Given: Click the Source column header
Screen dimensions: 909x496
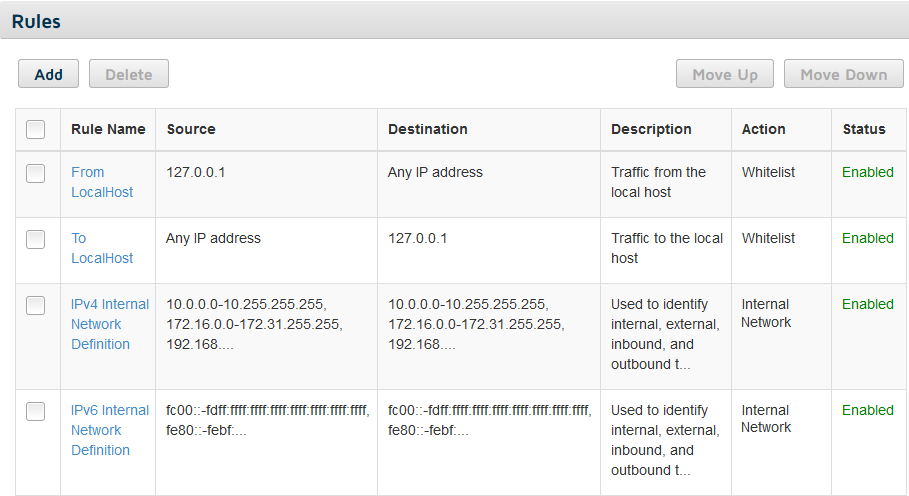Looking at the screenshot, I should coord(191,129).
